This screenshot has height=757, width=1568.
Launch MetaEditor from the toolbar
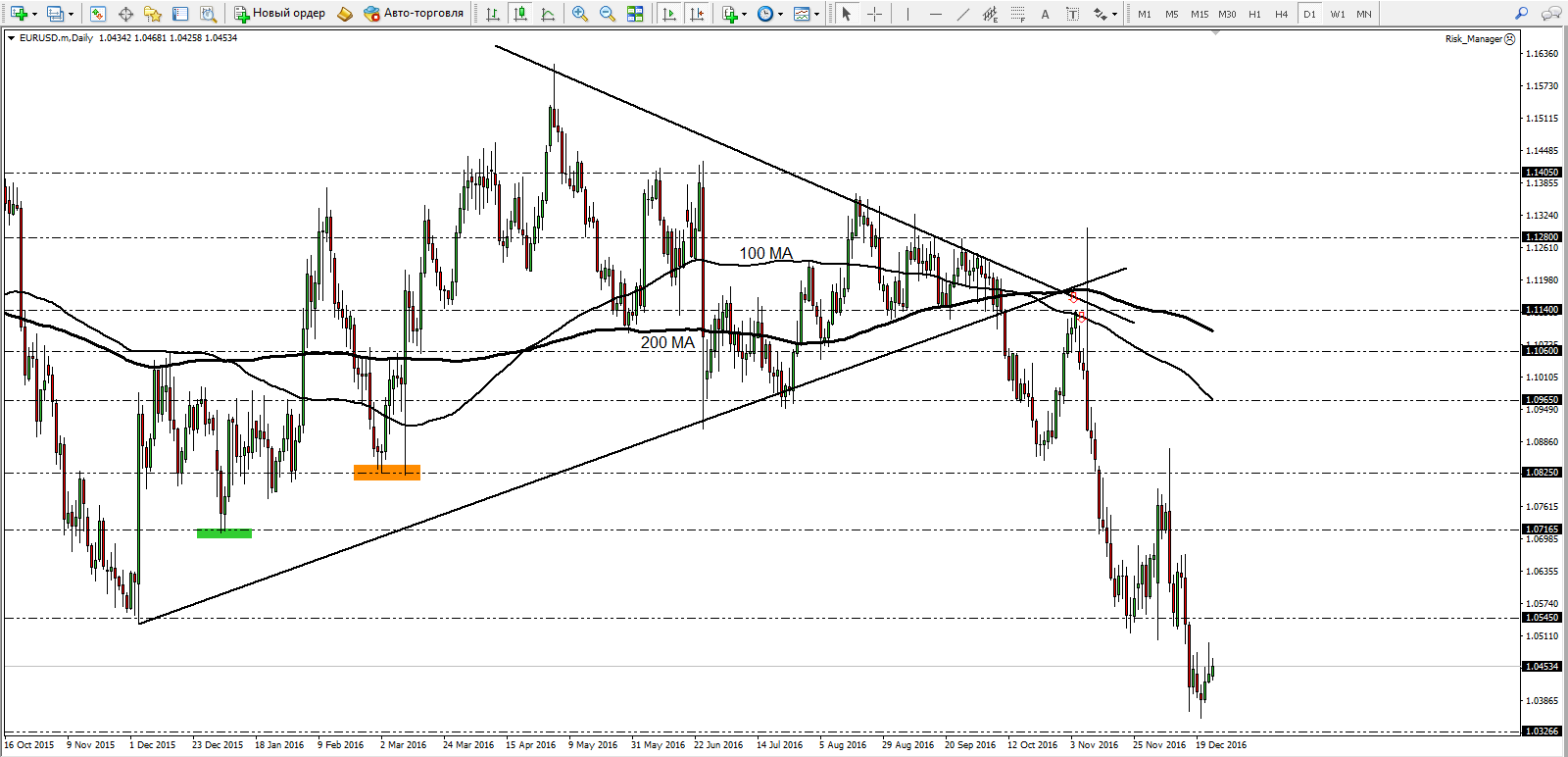click(345, 14)
